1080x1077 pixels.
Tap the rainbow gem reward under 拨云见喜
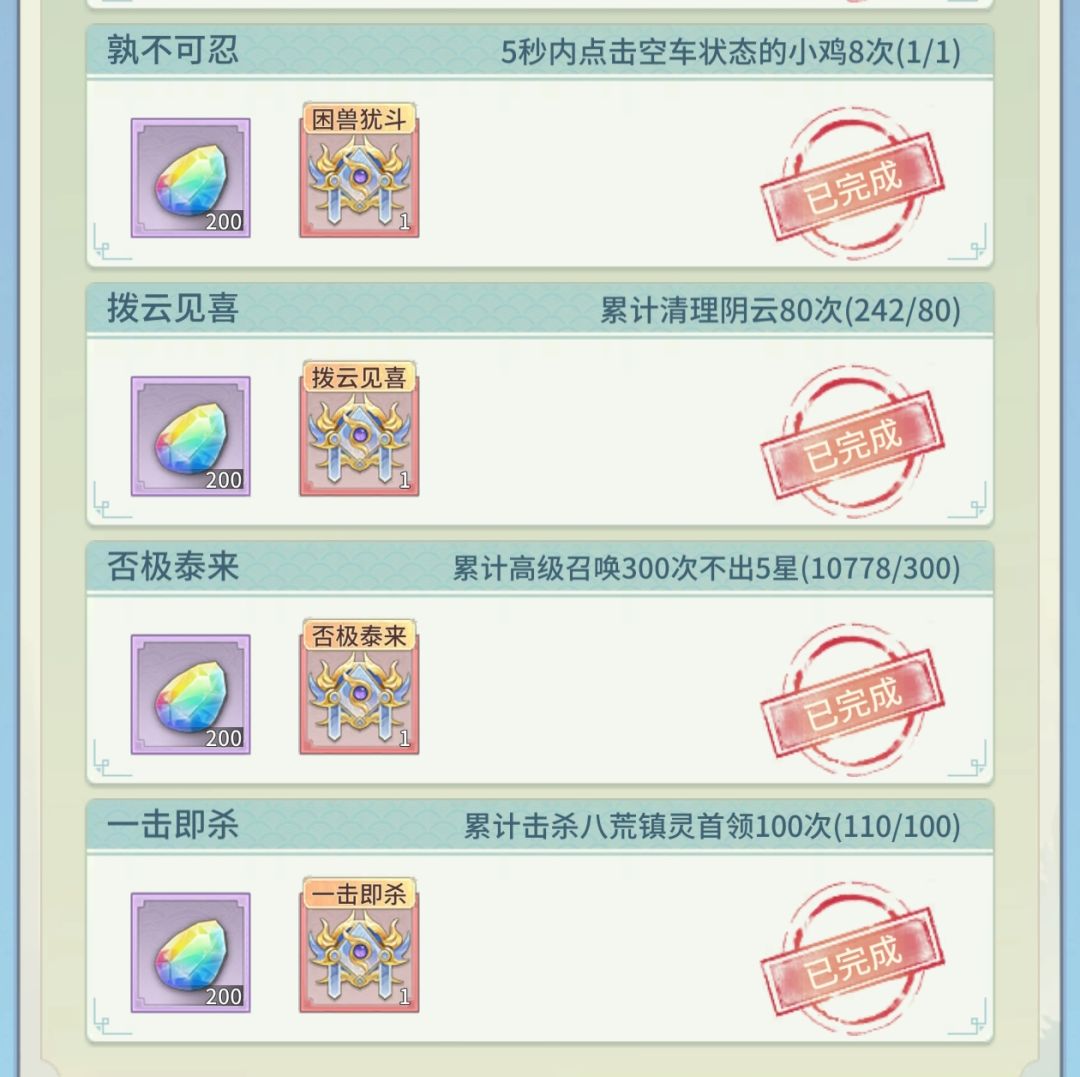[191, 436]
